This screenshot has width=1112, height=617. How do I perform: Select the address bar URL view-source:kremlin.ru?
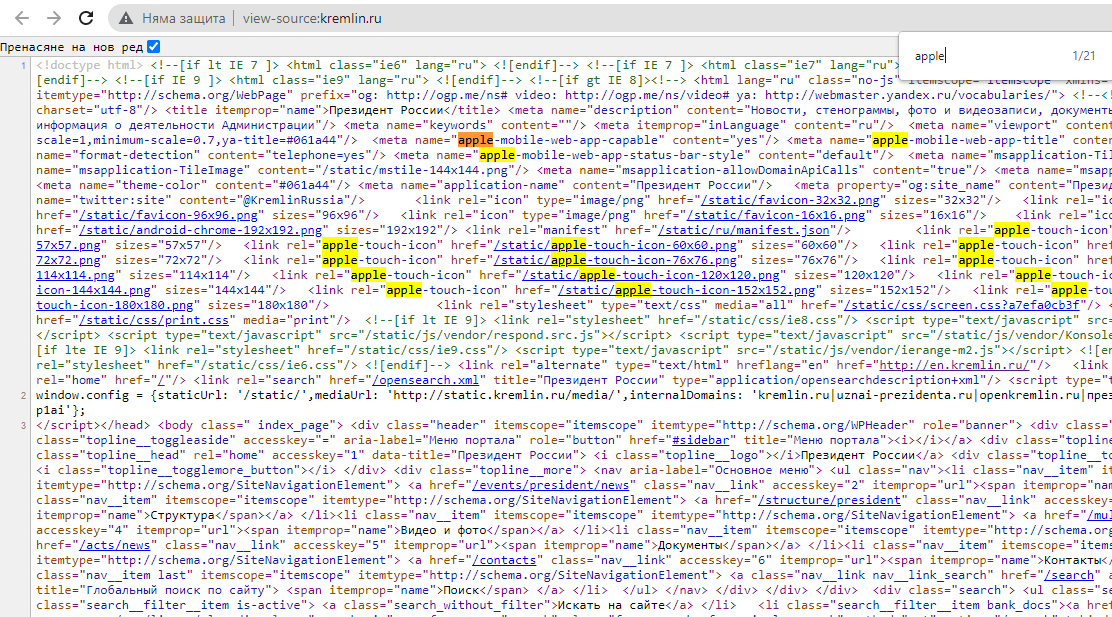point(312,18)
